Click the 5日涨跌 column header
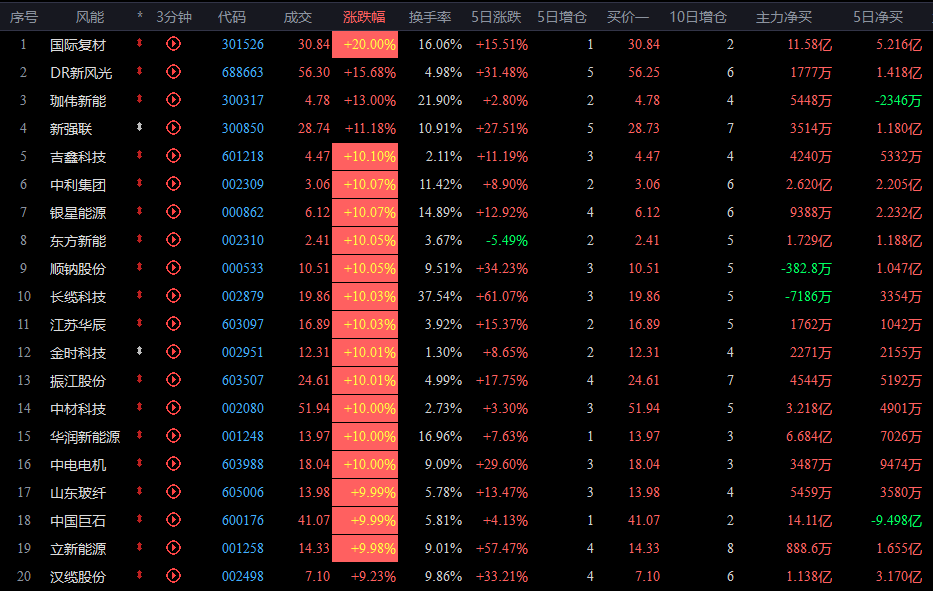Image resolution: width=933 pixels, height=591 pixels. tap(496, 17)
